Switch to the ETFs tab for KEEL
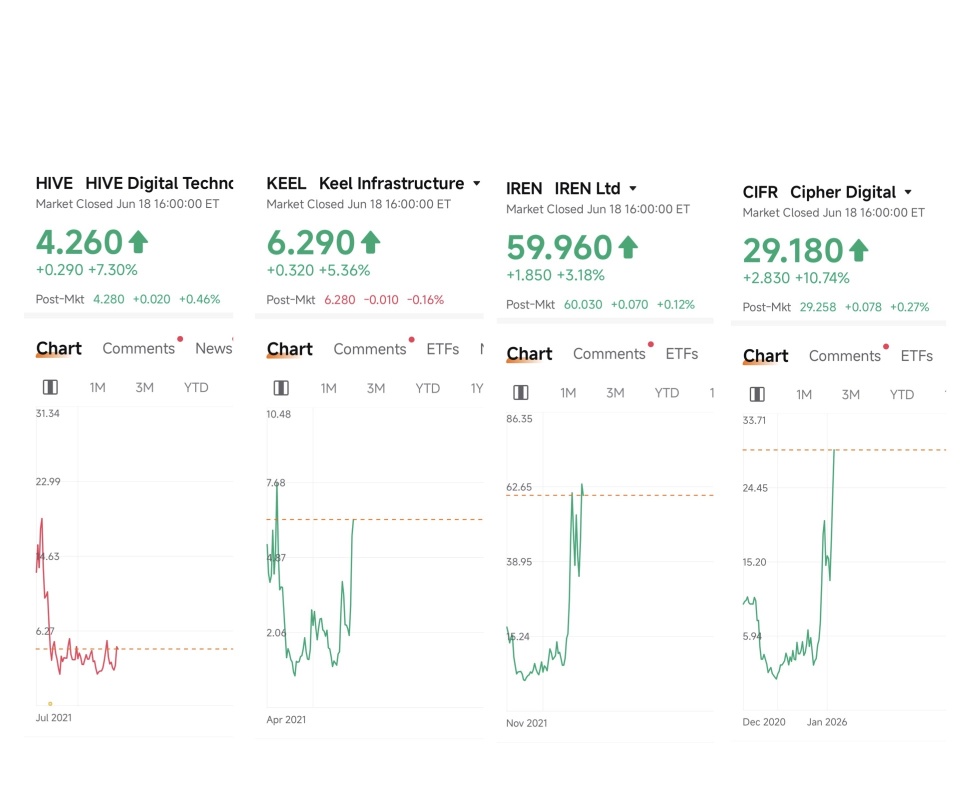 point(443,349)
